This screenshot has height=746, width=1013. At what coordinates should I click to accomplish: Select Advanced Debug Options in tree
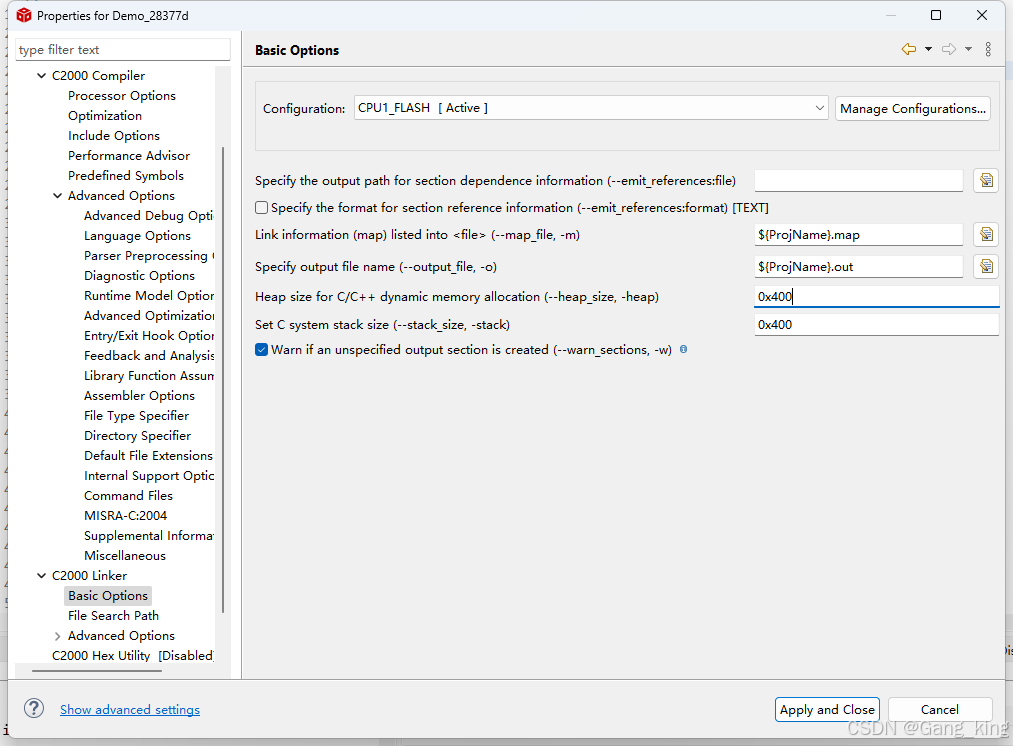(149, 216)
